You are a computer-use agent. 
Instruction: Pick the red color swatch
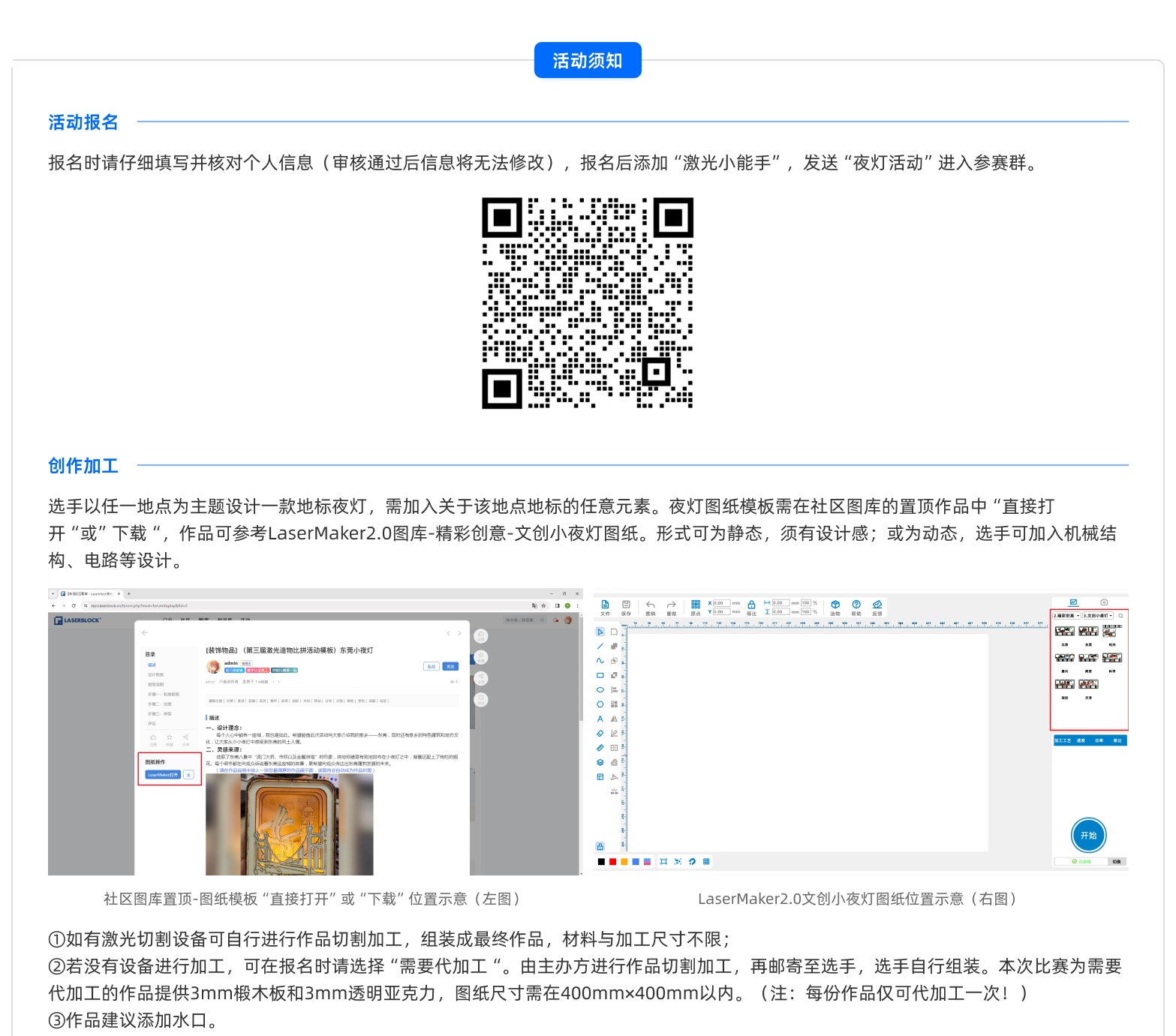point(612,861)
